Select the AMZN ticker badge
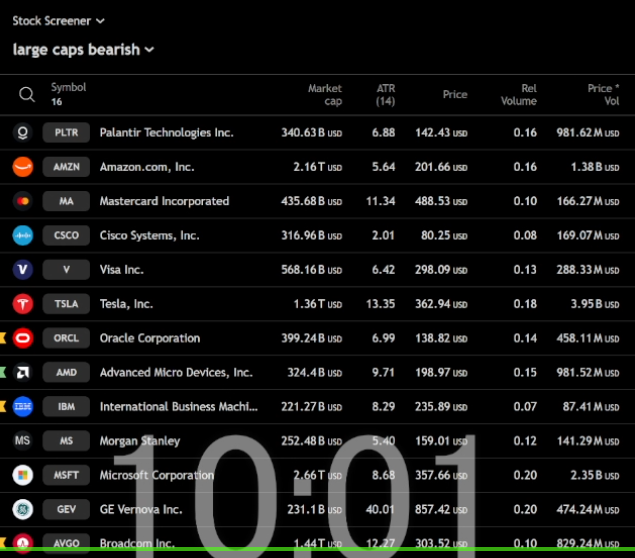The height and width of the screenshot is (558, 635). point(66,167)
